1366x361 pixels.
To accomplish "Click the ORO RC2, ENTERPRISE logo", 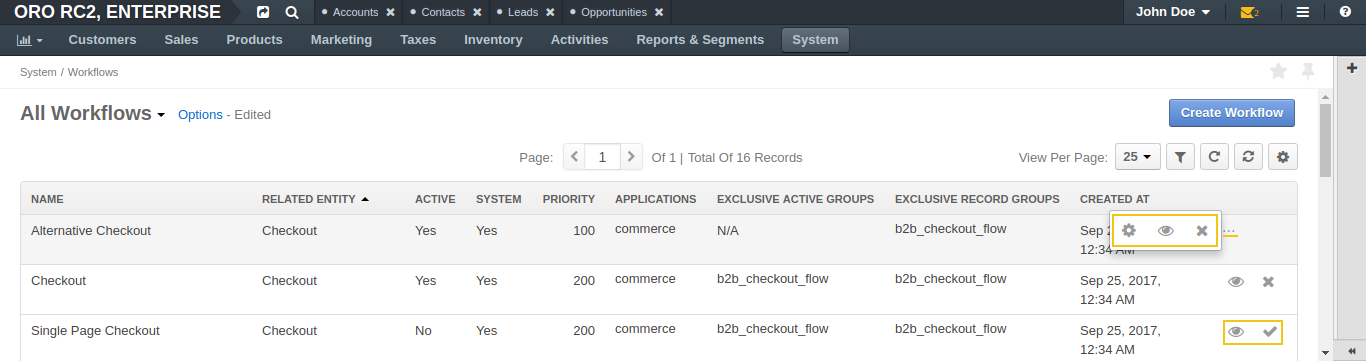I will [x=118, y=13].
